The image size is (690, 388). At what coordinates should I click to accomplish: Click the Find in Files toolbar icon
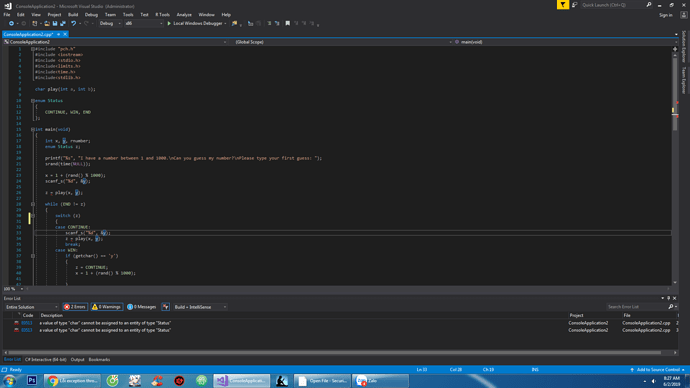(x=235, y=23)
